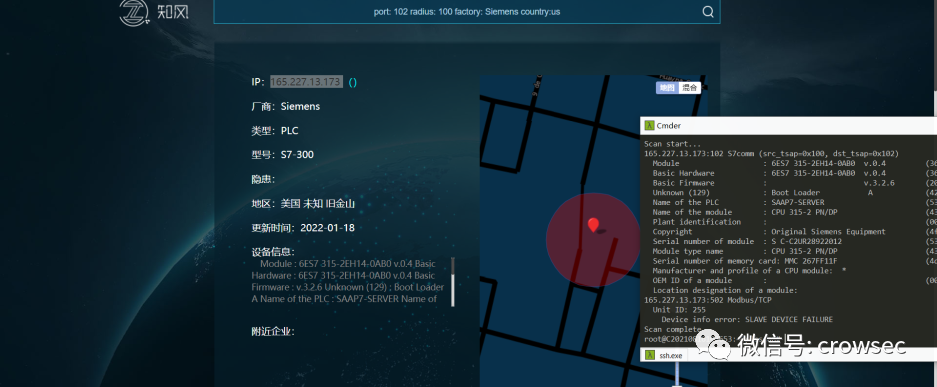Click the 设备信息 text scrollbar
Image resolution: width=937 pixels, height=387 pixels.
pos(452,281)
